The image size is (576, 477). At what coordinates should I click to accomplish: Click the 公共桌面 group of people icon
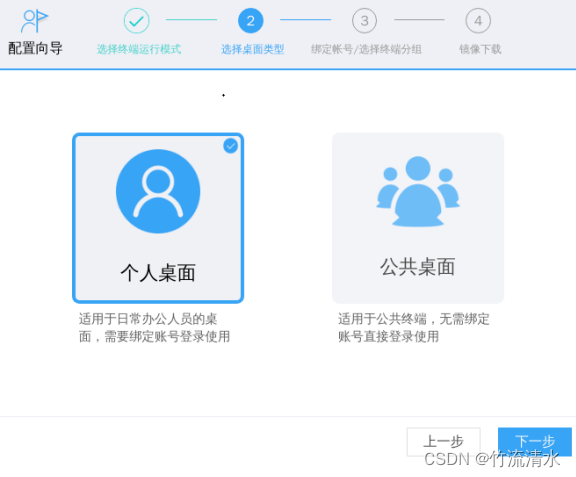[x=418, y=191]
